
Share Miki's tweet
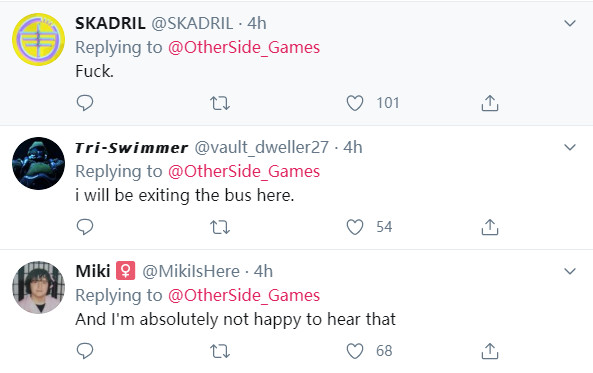[x=490, y=351]
